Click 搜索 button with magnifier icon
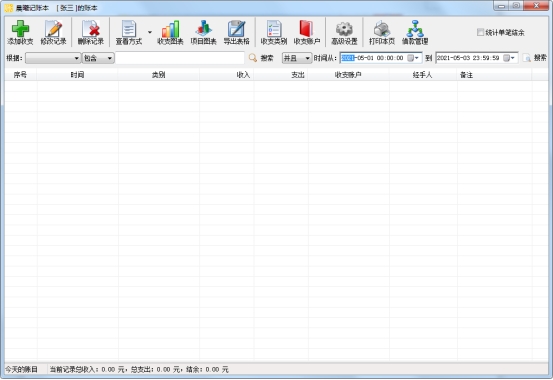Viewport: 553px width, 380px height. (261, 58)
